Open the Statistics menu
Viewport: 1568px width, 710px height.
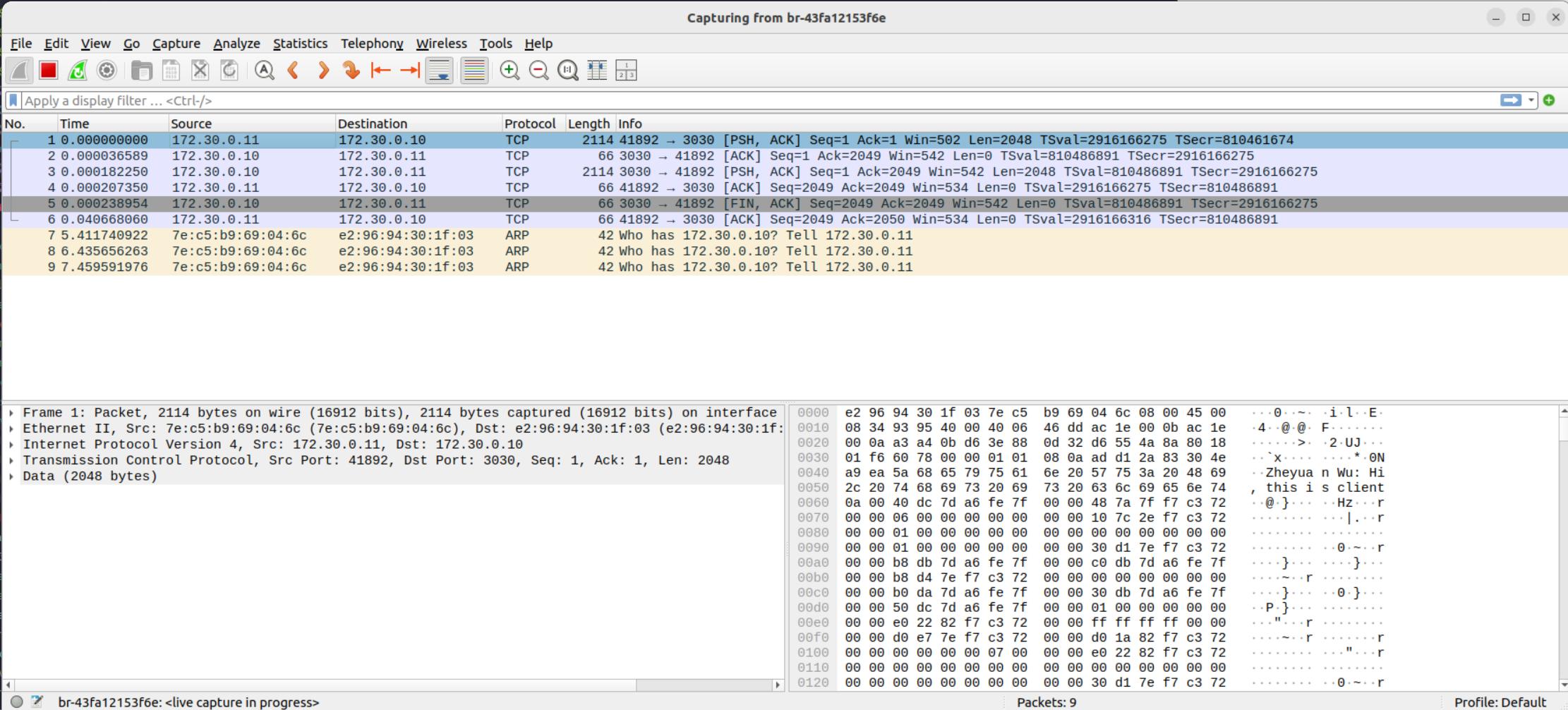[300, 44]
